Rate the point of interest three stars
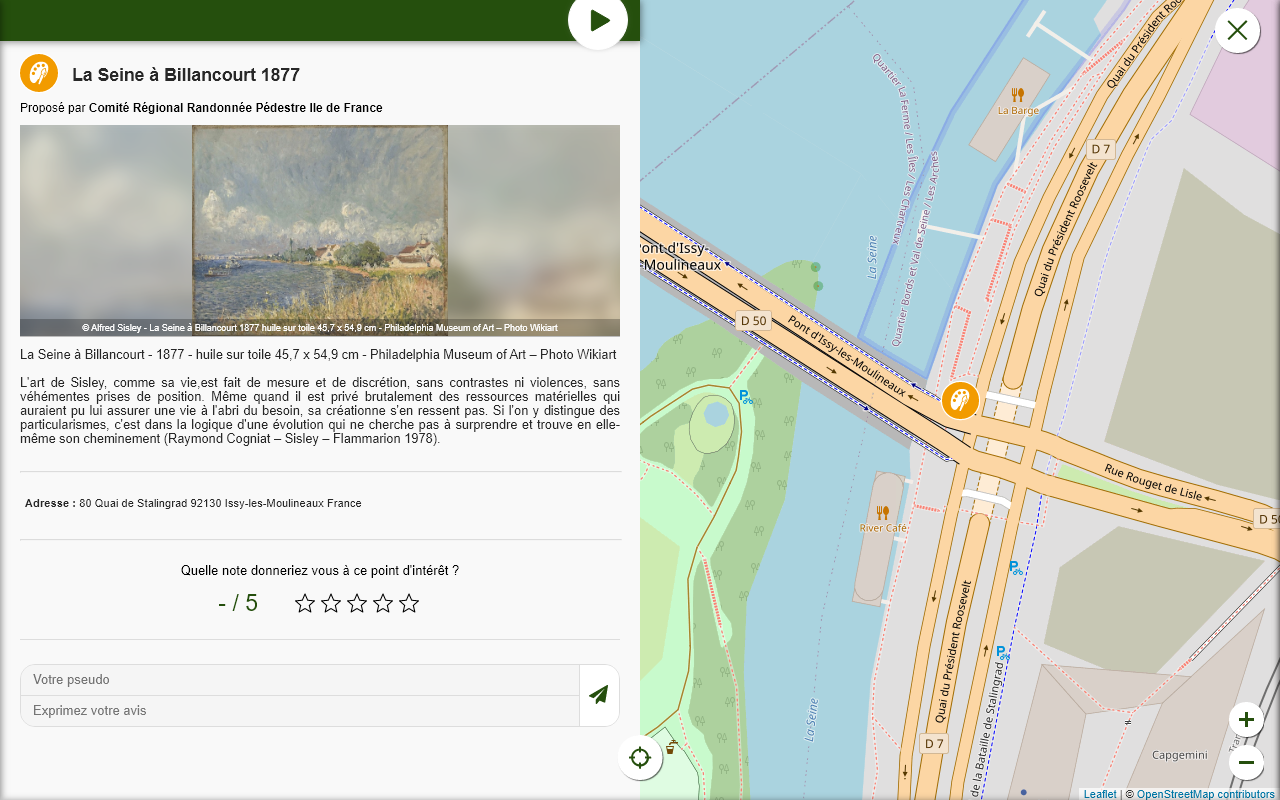Viewport: 1280px width, 800px height. click(x=357, y=603)
